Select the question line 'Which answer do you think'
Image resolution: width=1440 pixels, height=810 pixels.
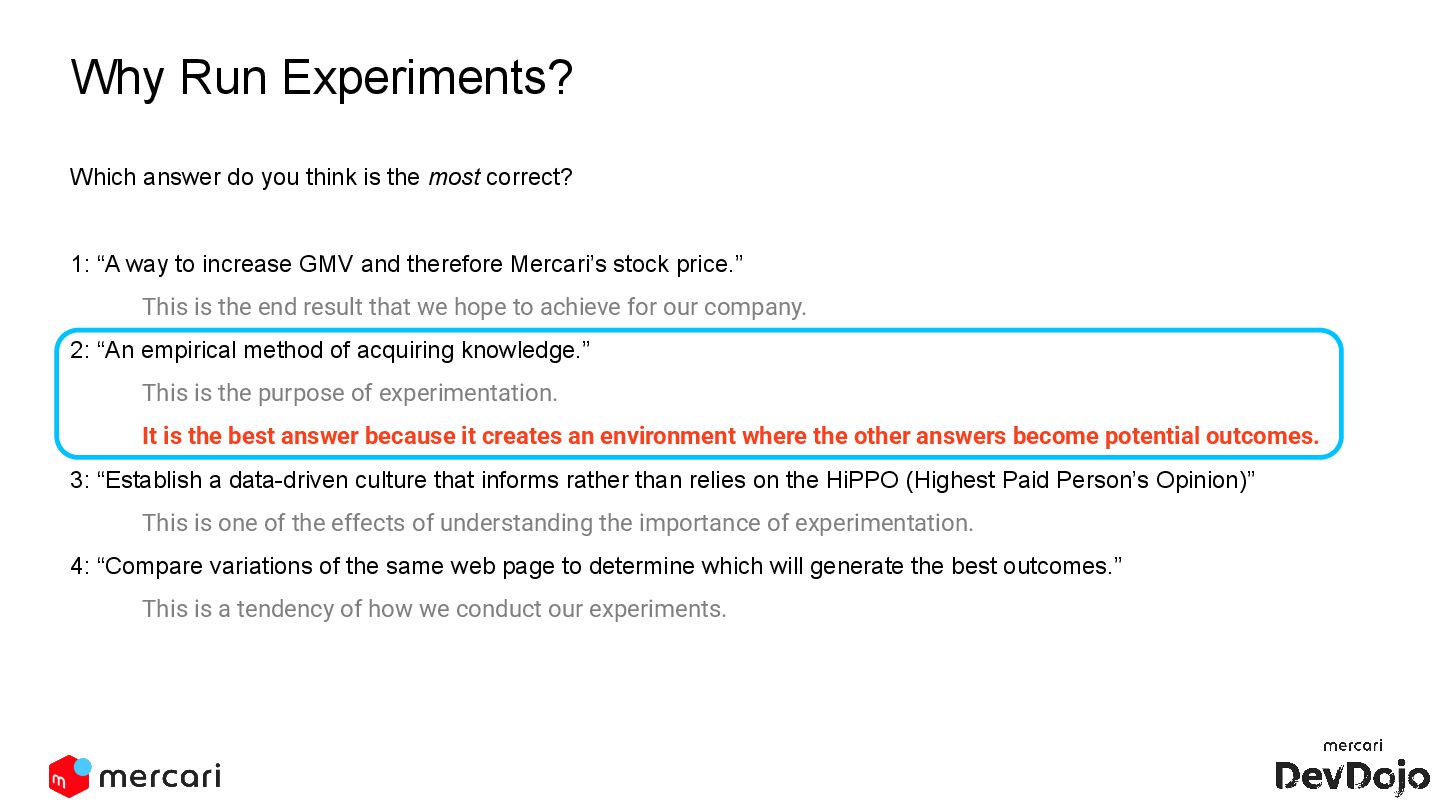coord(321,178)
